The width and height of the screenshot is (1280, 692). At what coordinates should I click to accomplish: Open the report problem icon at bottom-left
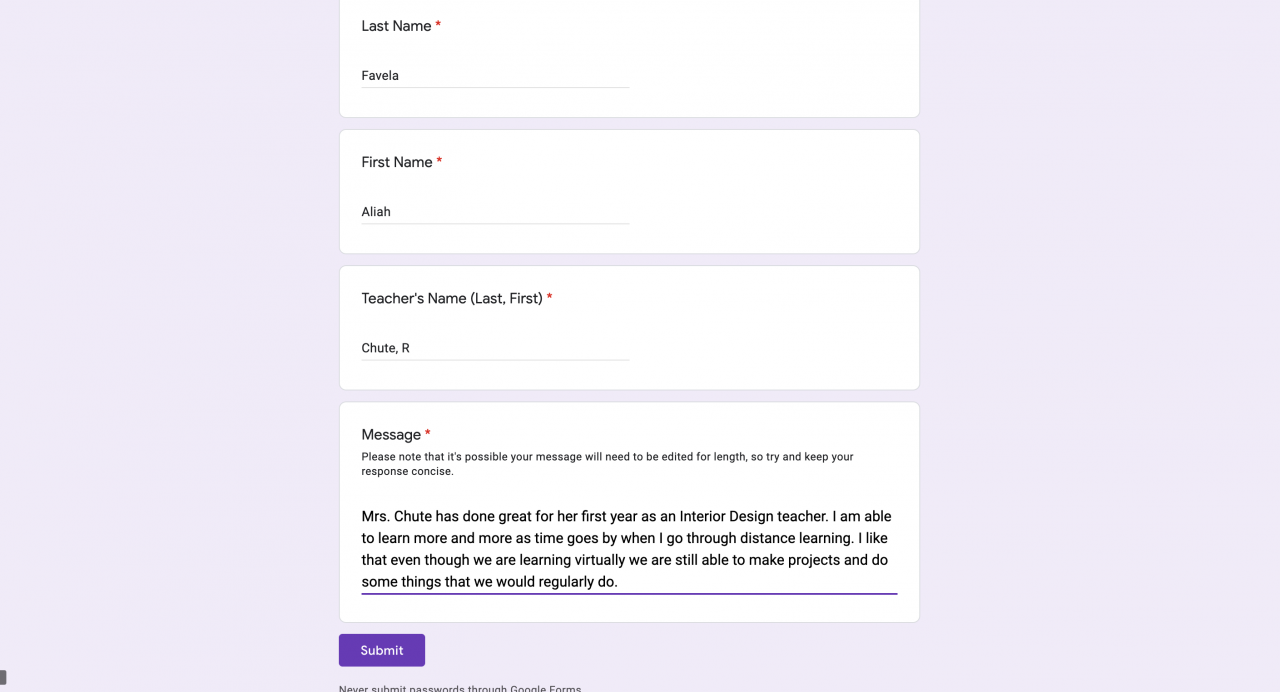[3, 677]
